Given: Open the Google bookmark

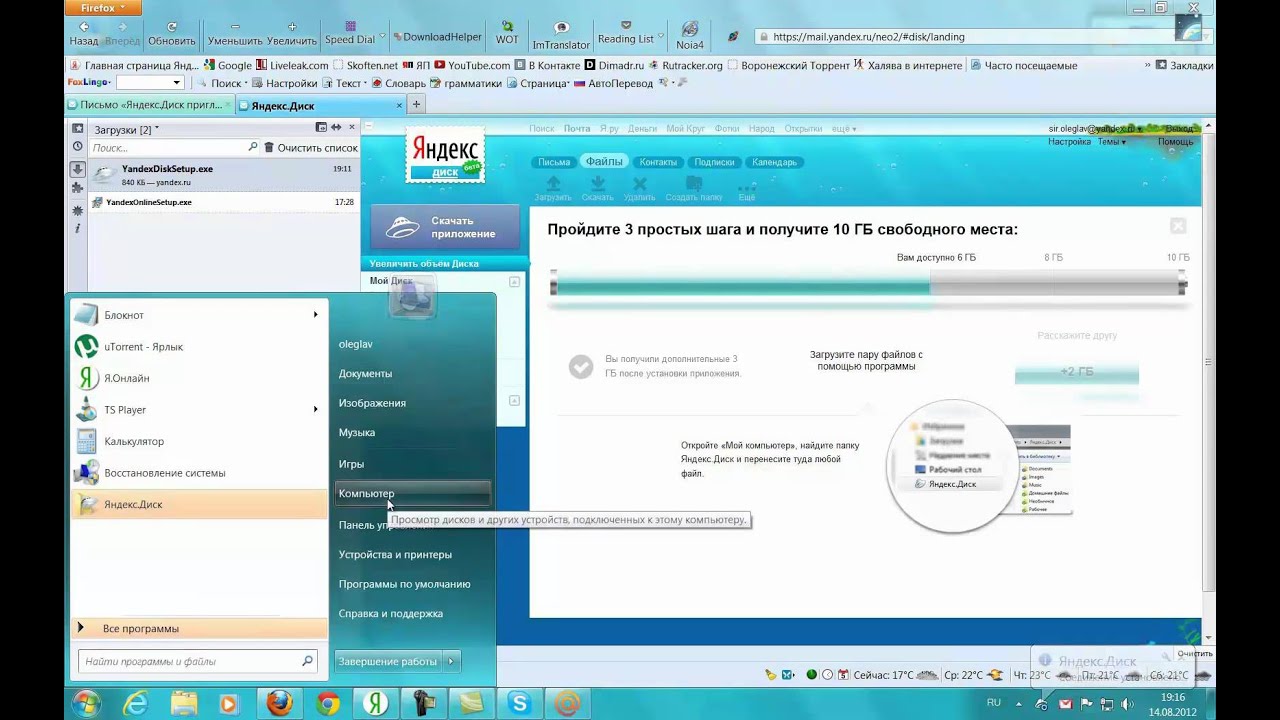Looking at the screenshot, I should tap(228, 65).
